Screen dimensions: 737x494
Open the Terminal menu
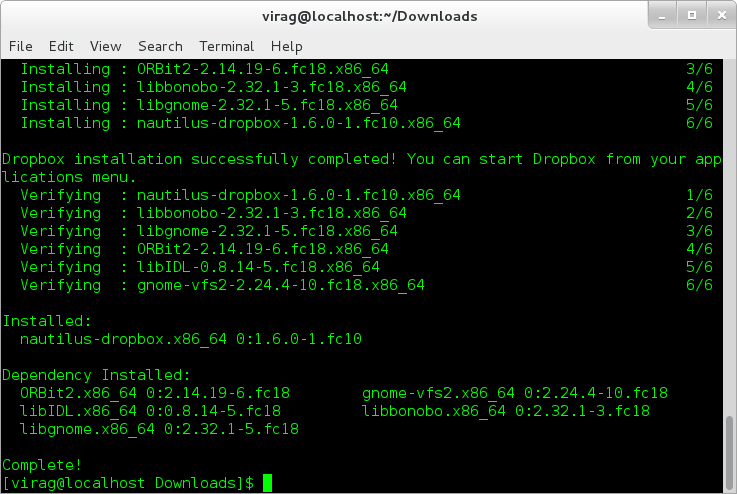tap(227, 46)
